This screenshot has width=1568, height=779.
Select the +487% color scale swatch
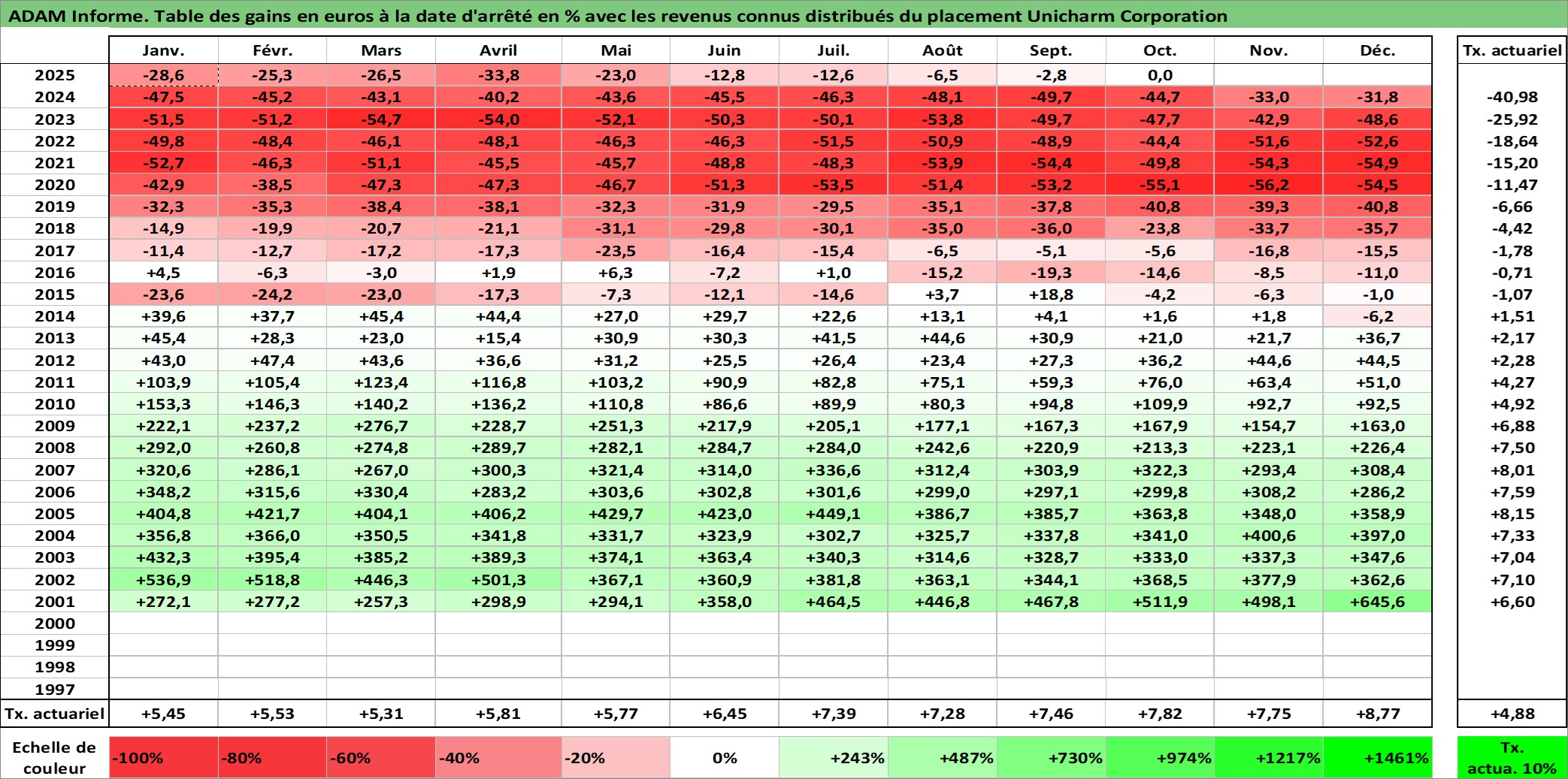point(943,757)
